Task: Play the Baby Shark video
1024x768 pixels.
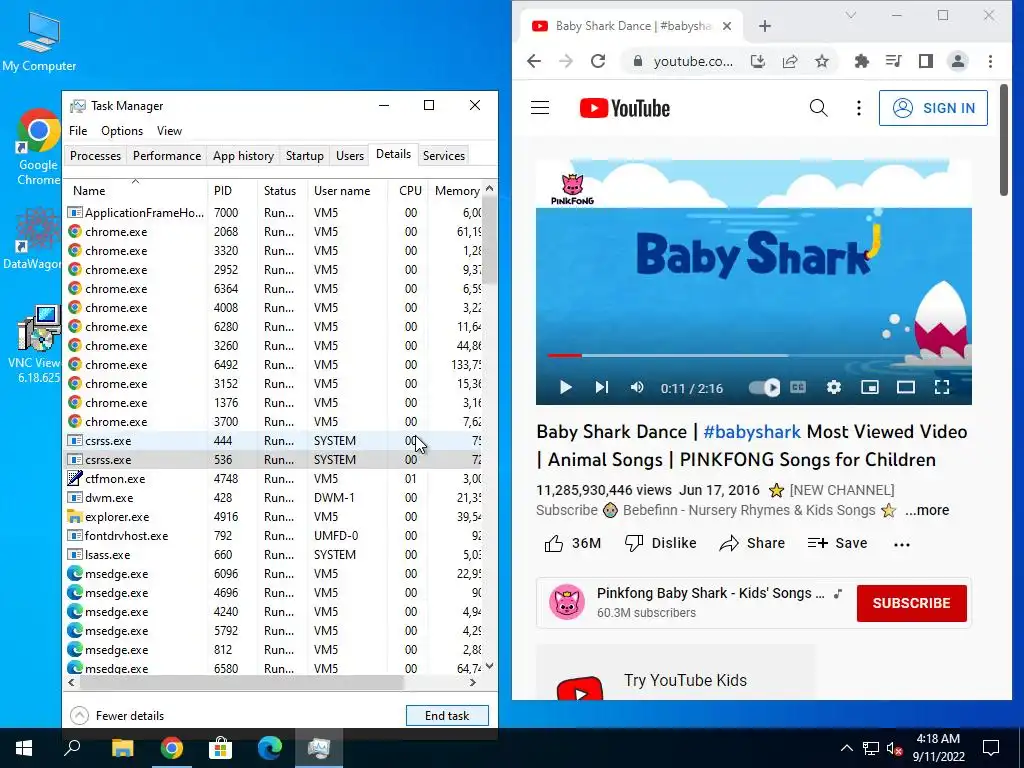Action: point(566,388)
